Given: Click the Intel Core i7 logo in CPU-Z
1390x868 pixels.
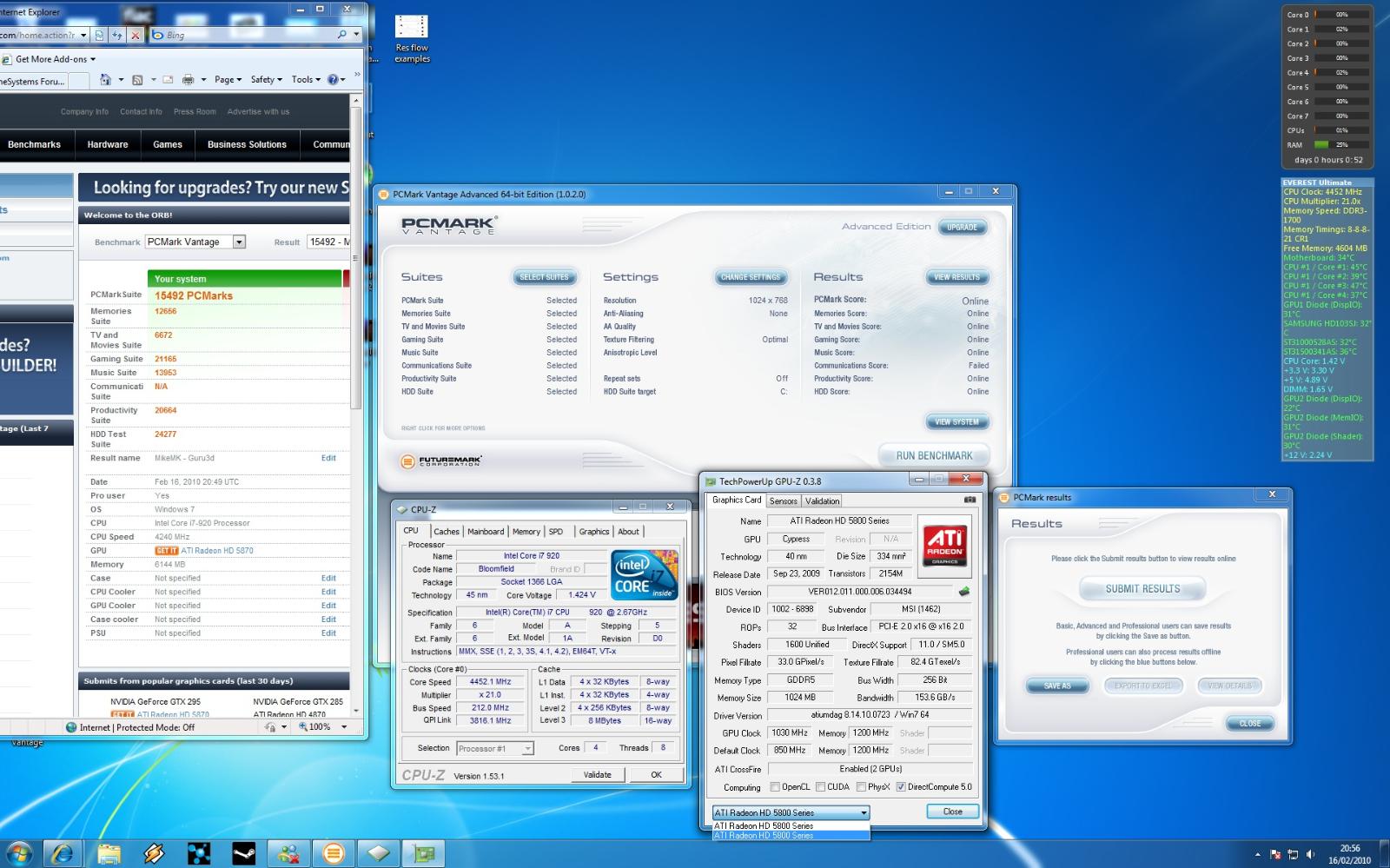Looking at the screenshot, I should [x=643, y=574].
